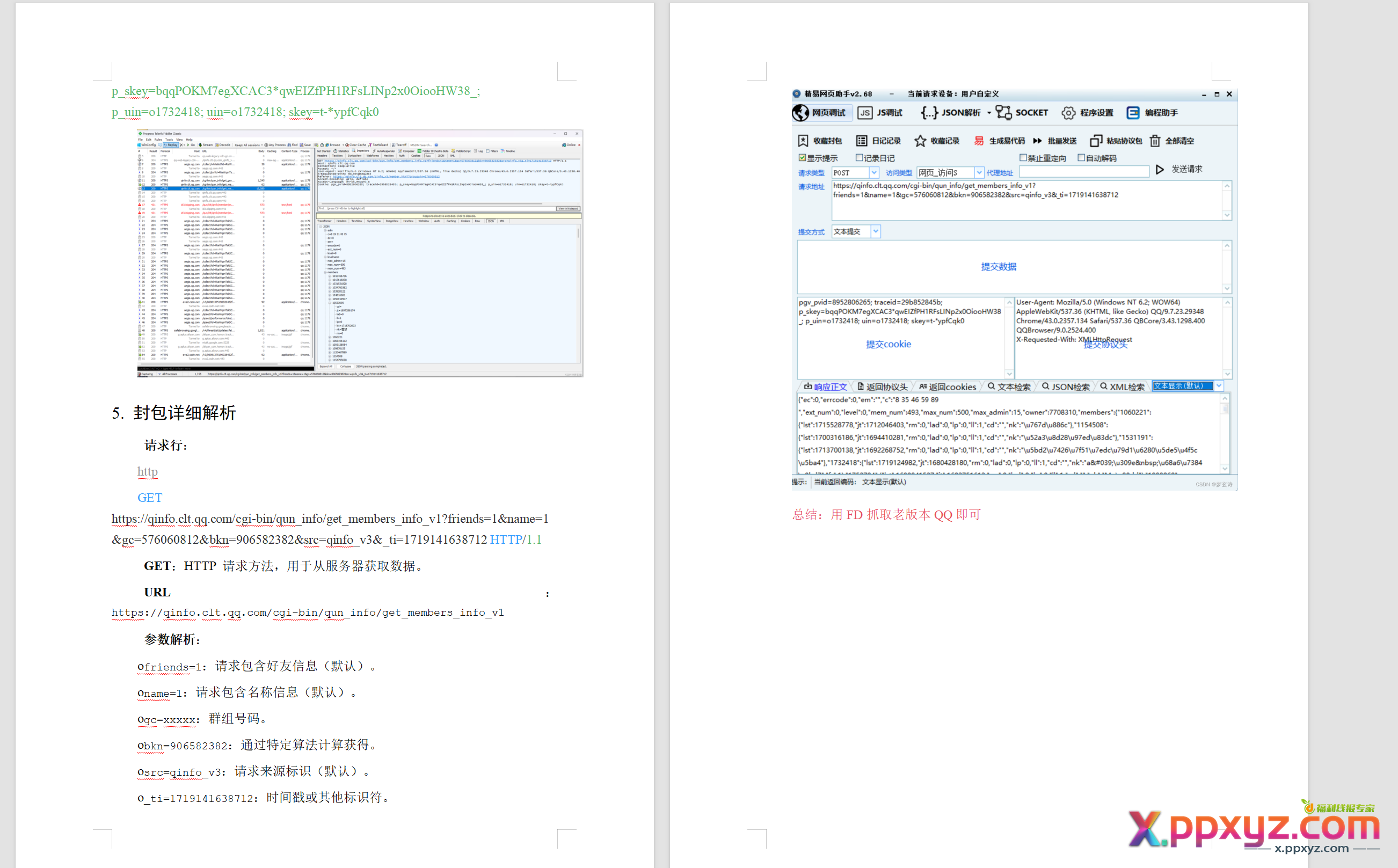Select the 返回cookies tab
1398x868 pixels.
(948, 386)
